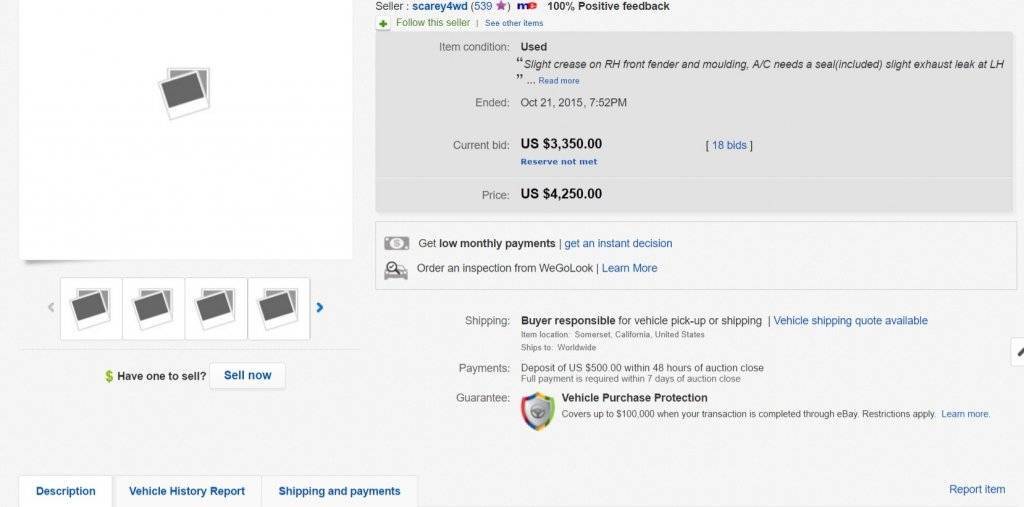Expand item condition with Read more
1024x507 pixels.
pos(559,81)
